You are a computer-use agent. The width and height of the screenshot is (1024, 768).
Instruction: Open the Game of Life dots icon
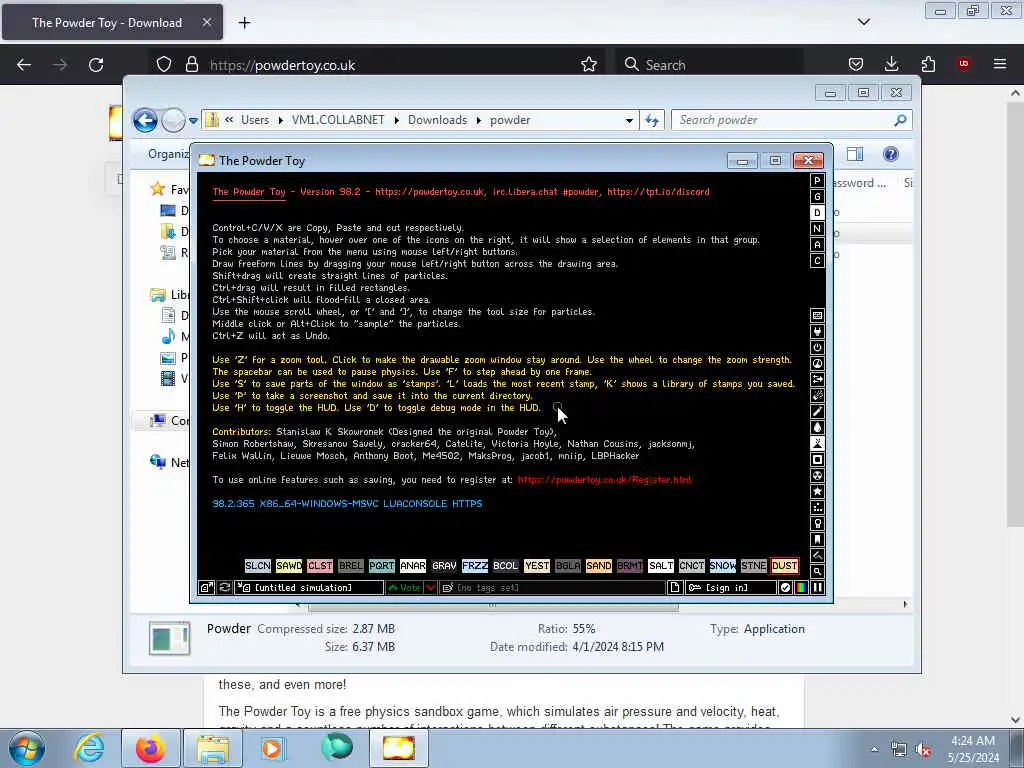pos(817,507)
